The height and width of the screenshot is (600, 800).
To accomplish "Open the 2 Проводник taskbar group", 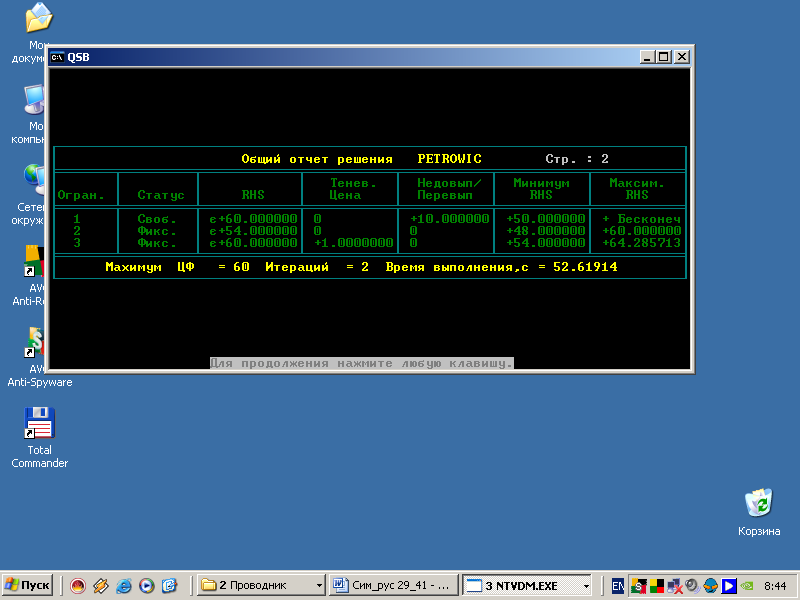I will coord(261,585).
